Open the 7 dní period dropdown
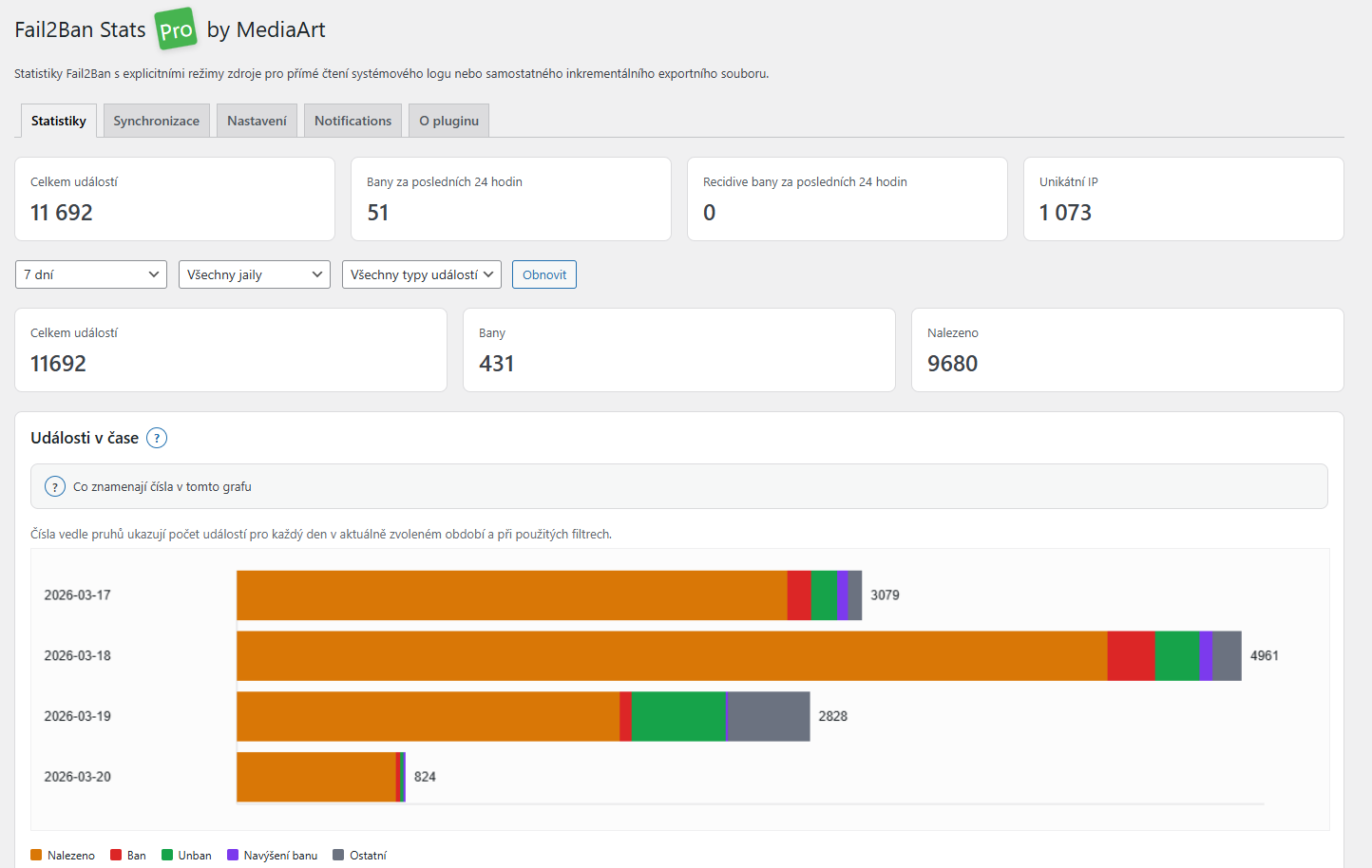1372x868 pixels. (x=91, y=274)
